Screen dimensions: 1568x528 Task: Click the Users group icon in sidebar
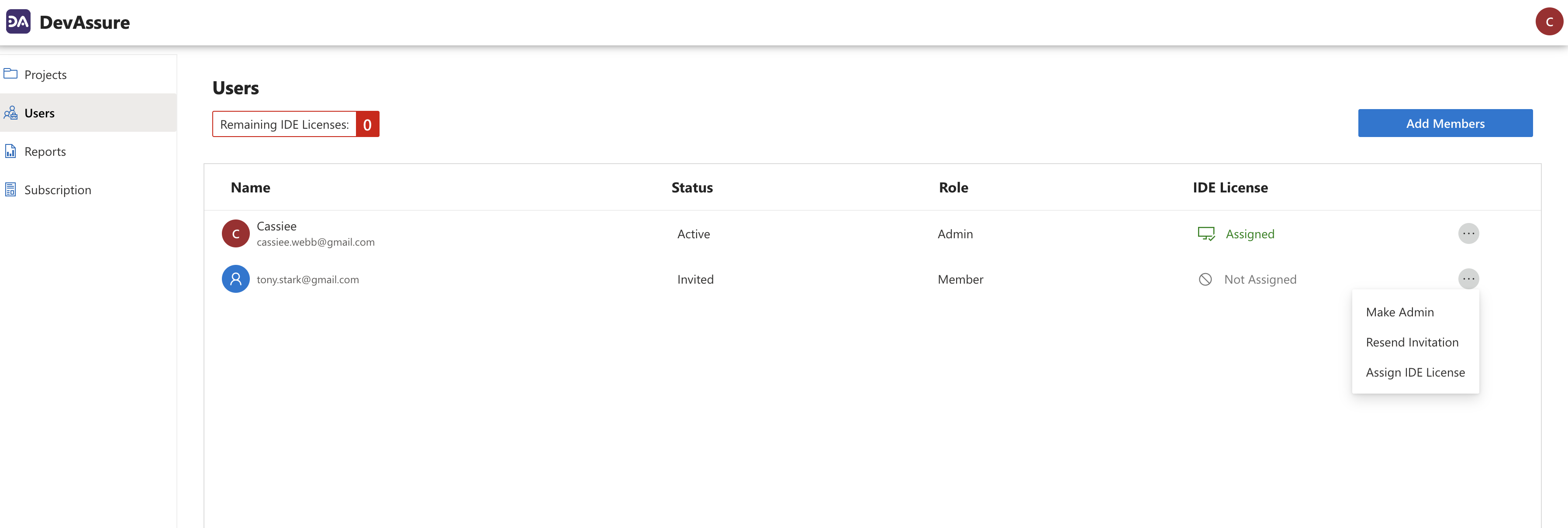[x=10, y=113]
